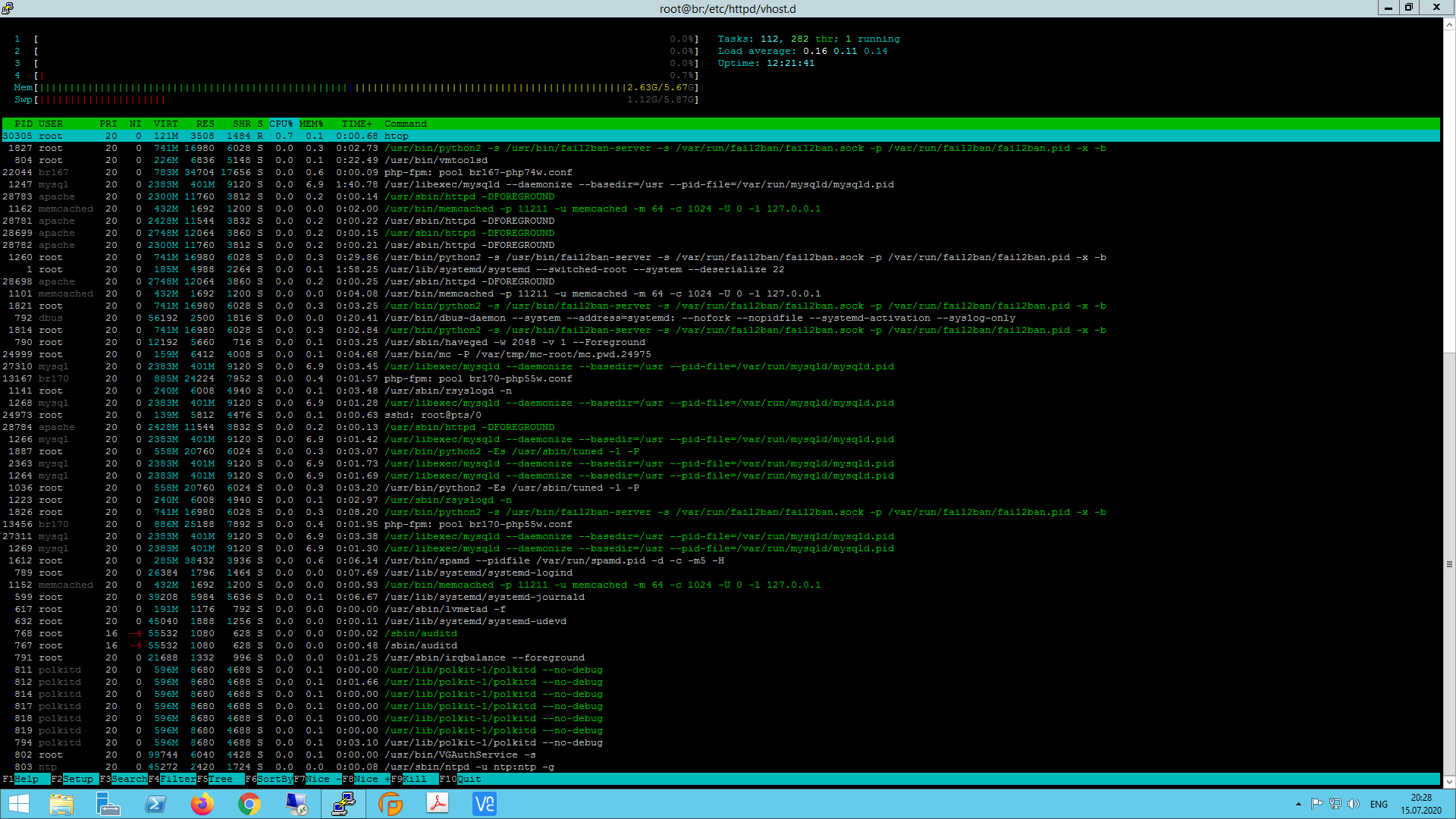Open File Explorer from the taskbar

click(x=61, y=804)
